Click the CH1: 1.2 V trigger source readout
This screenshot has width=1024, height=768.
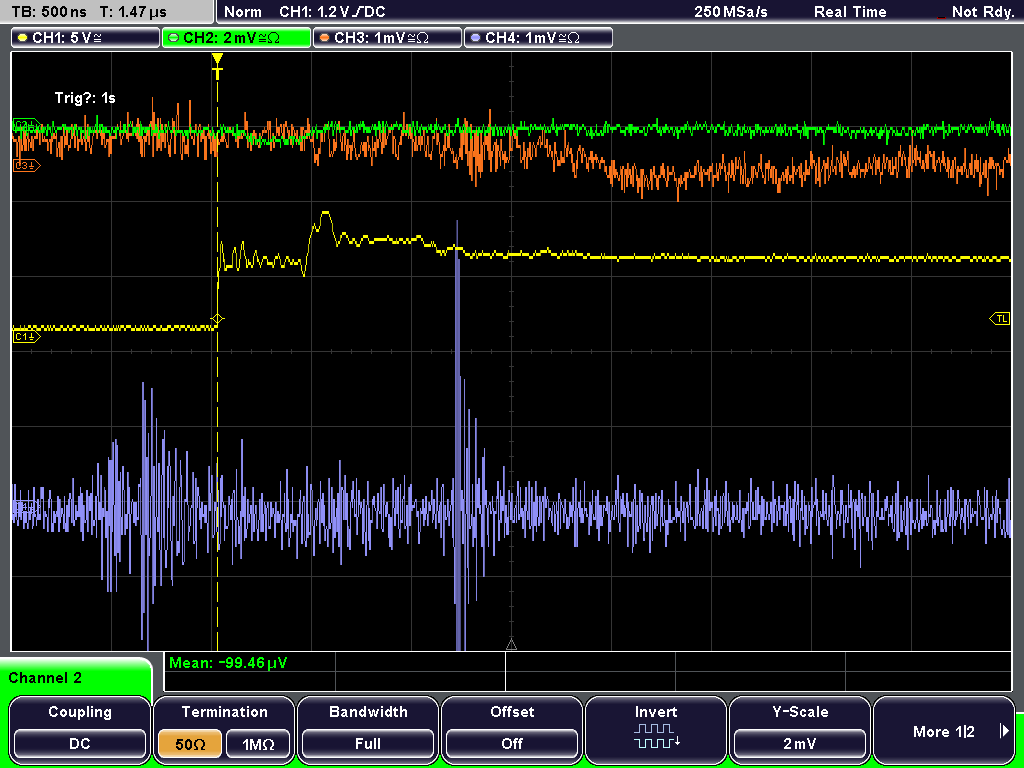(332, 12)
